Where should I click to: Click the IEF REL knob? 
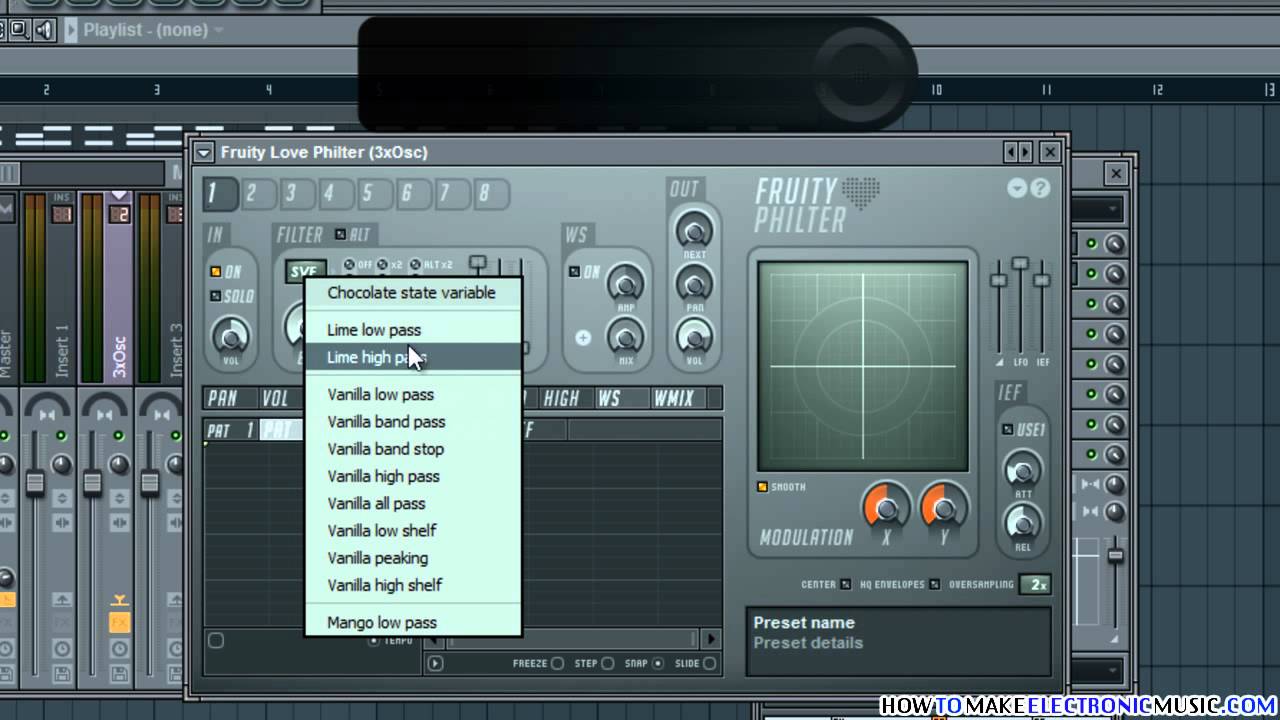click(1021, 521)
